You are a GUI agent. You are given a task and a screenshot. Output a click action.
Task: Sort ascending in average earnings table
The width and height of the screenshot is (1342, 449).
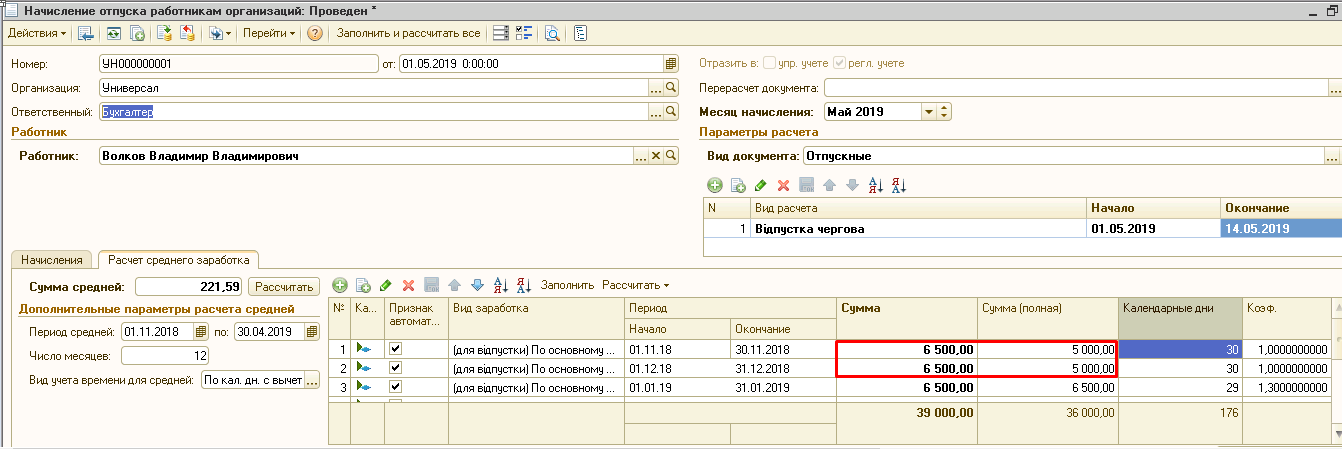click(502, 285)
